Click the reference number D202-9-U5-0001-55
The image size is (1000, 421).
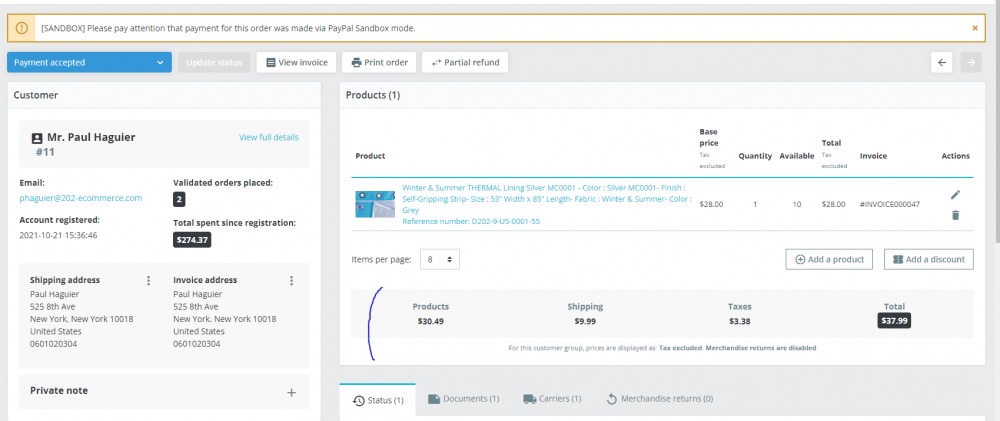471,221
